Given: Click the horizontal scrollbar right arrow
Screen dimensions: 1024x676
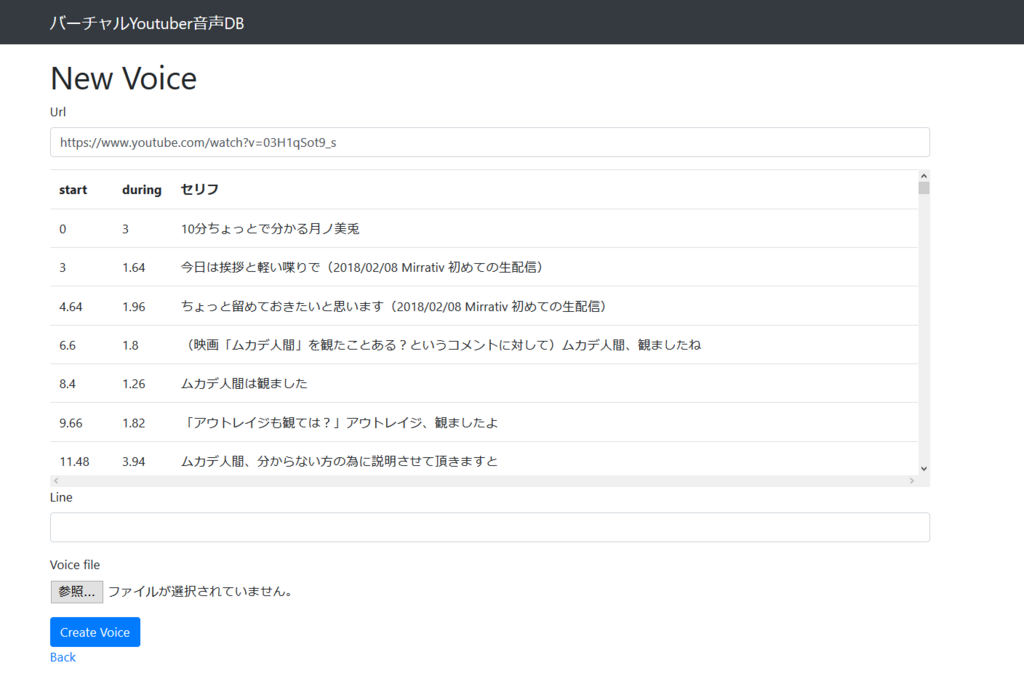Looking at the screenshot, I should (x=912, y=481).
